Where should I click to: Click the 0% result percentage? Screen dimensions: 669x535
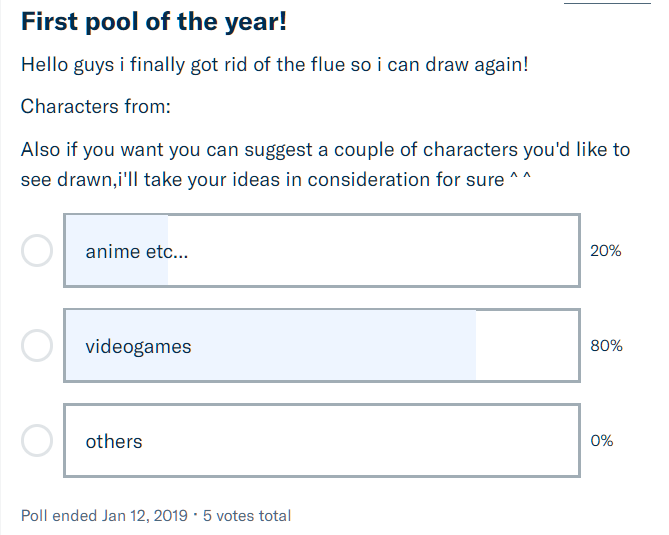(602, 441)
